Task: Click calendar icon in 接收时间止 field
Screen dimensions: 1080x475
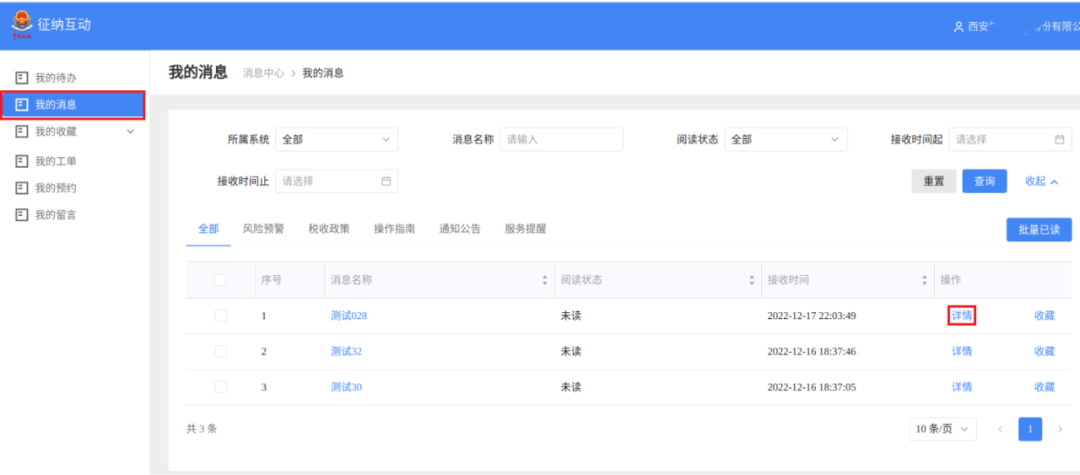Action: 386,181
